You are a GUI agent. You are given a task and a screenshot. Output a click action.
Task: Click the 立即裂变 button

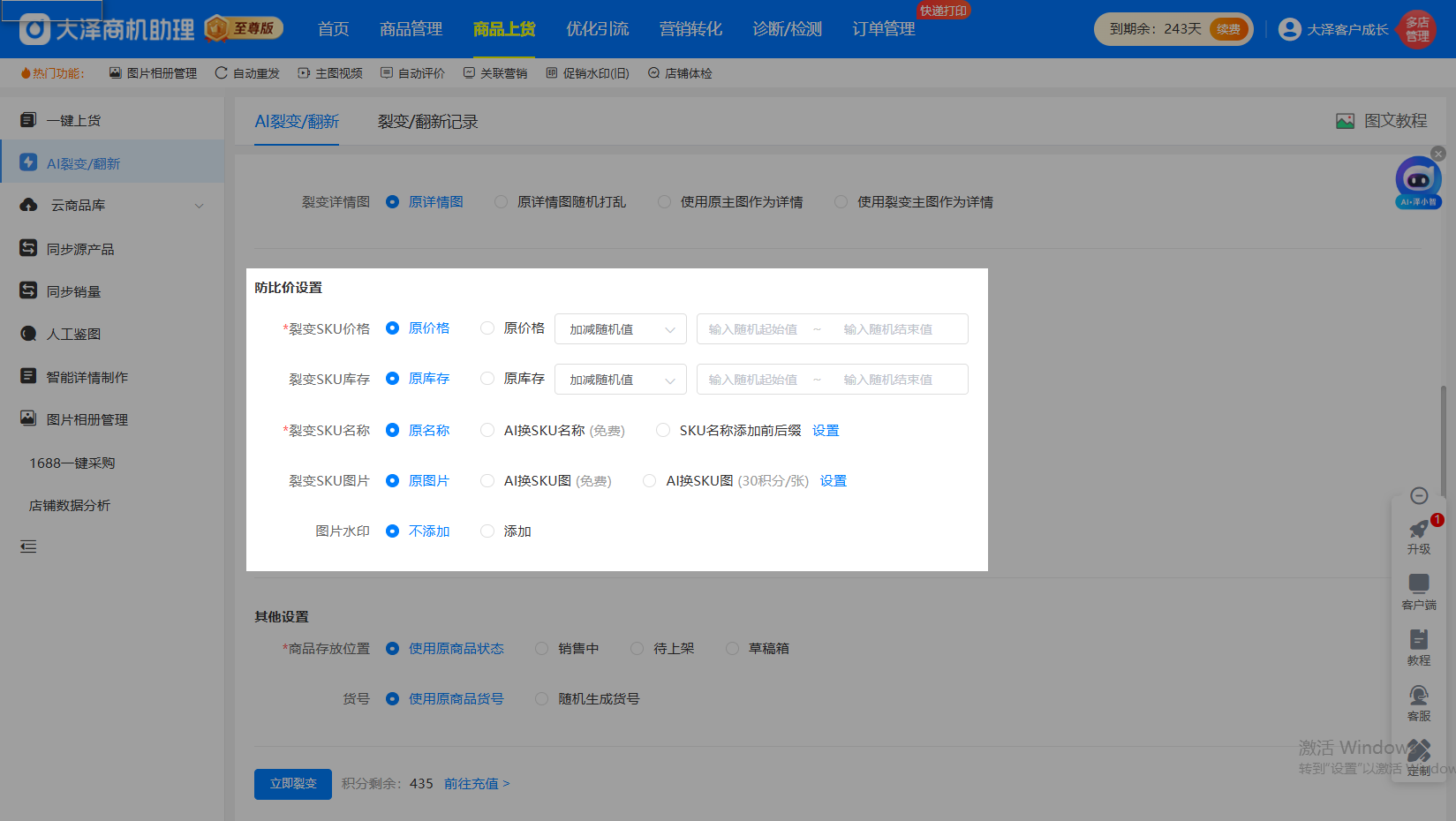(293, 784)
